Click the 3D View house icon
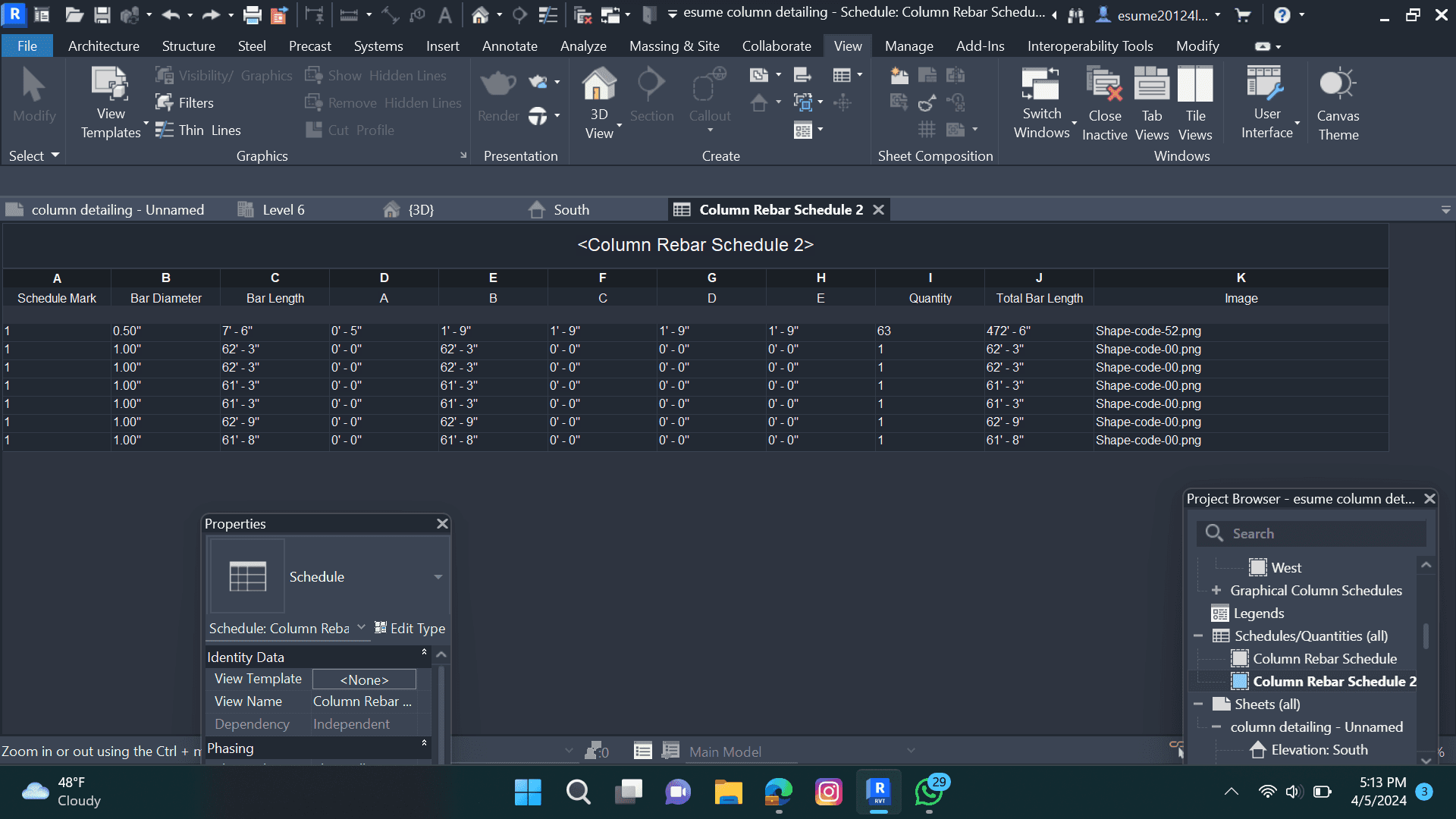Viewport: 1456px width, 819px height. point(598,84)
